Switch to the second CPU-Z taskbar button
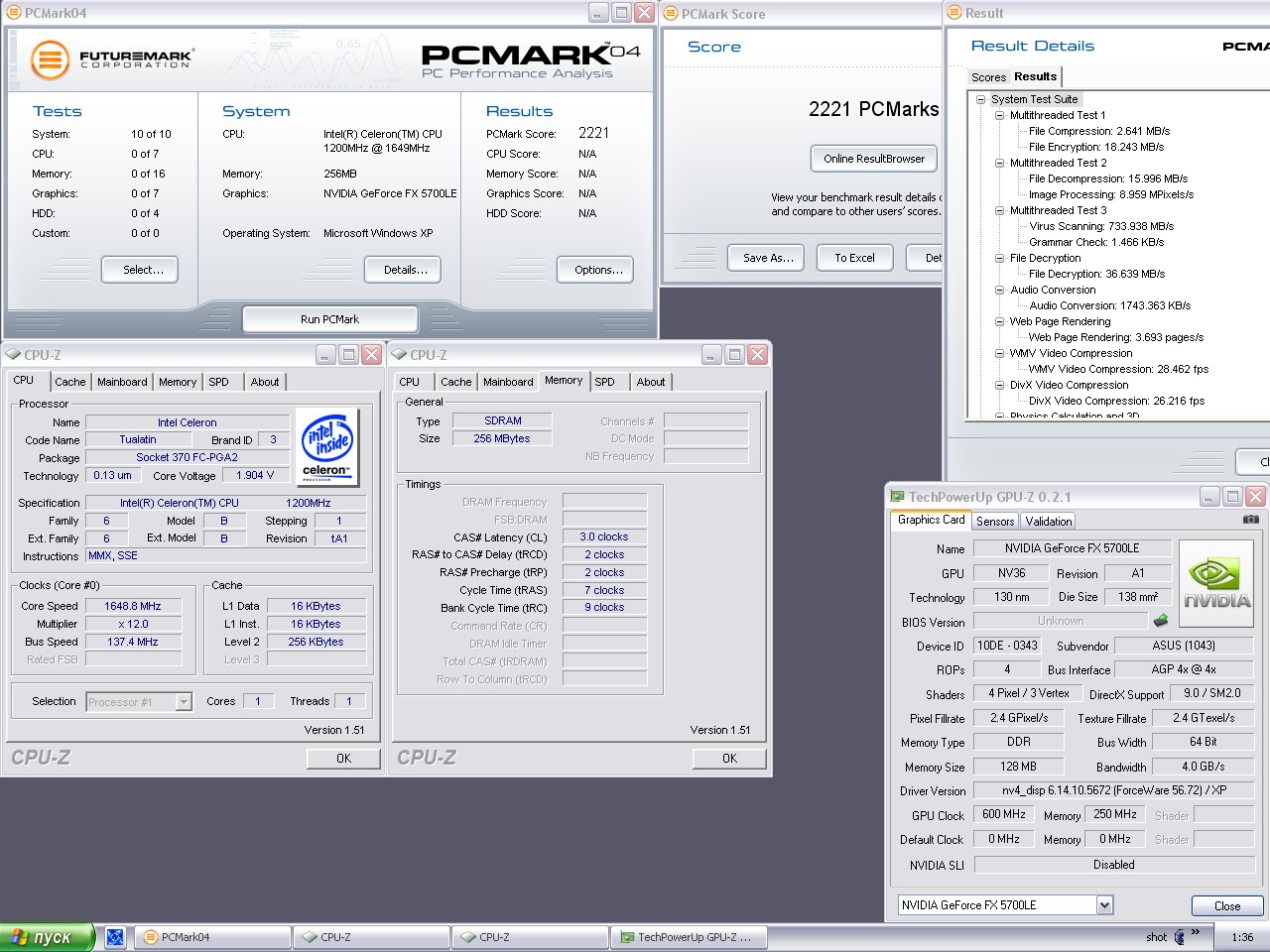The height and width of the screenshot is (952, 1270). (532, 937)
